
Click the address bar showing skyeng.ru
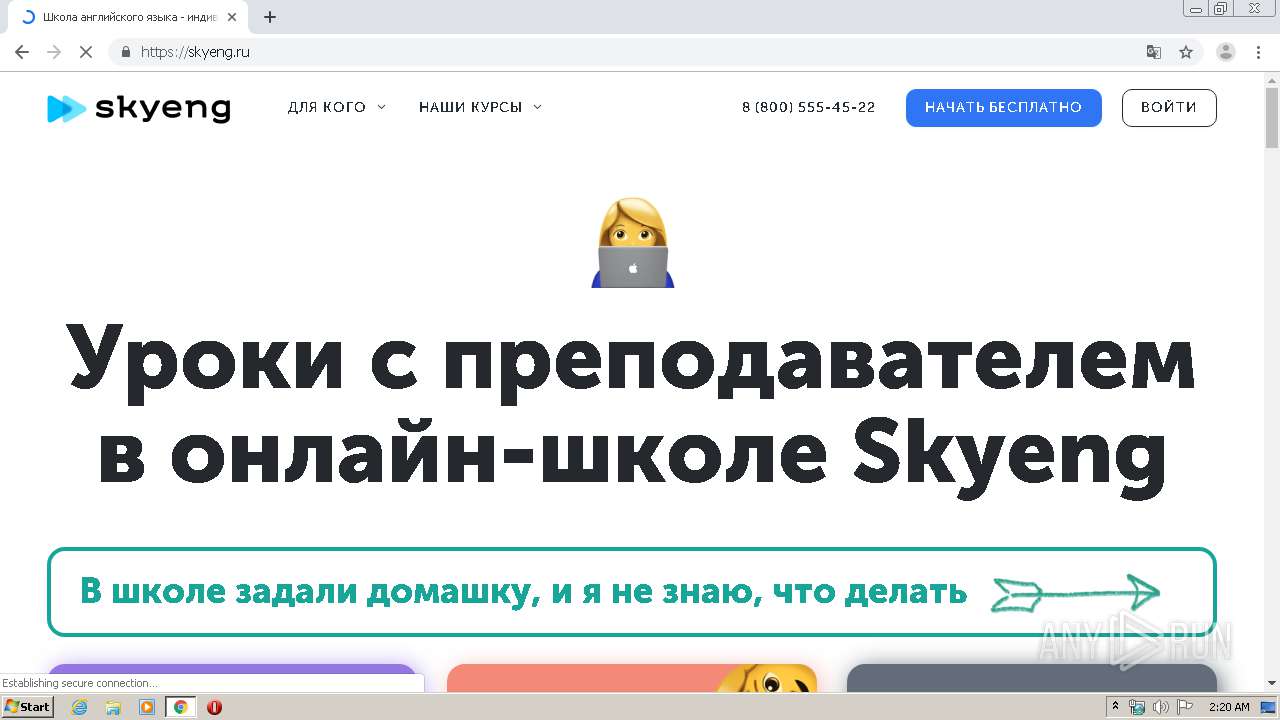[640, 52]
